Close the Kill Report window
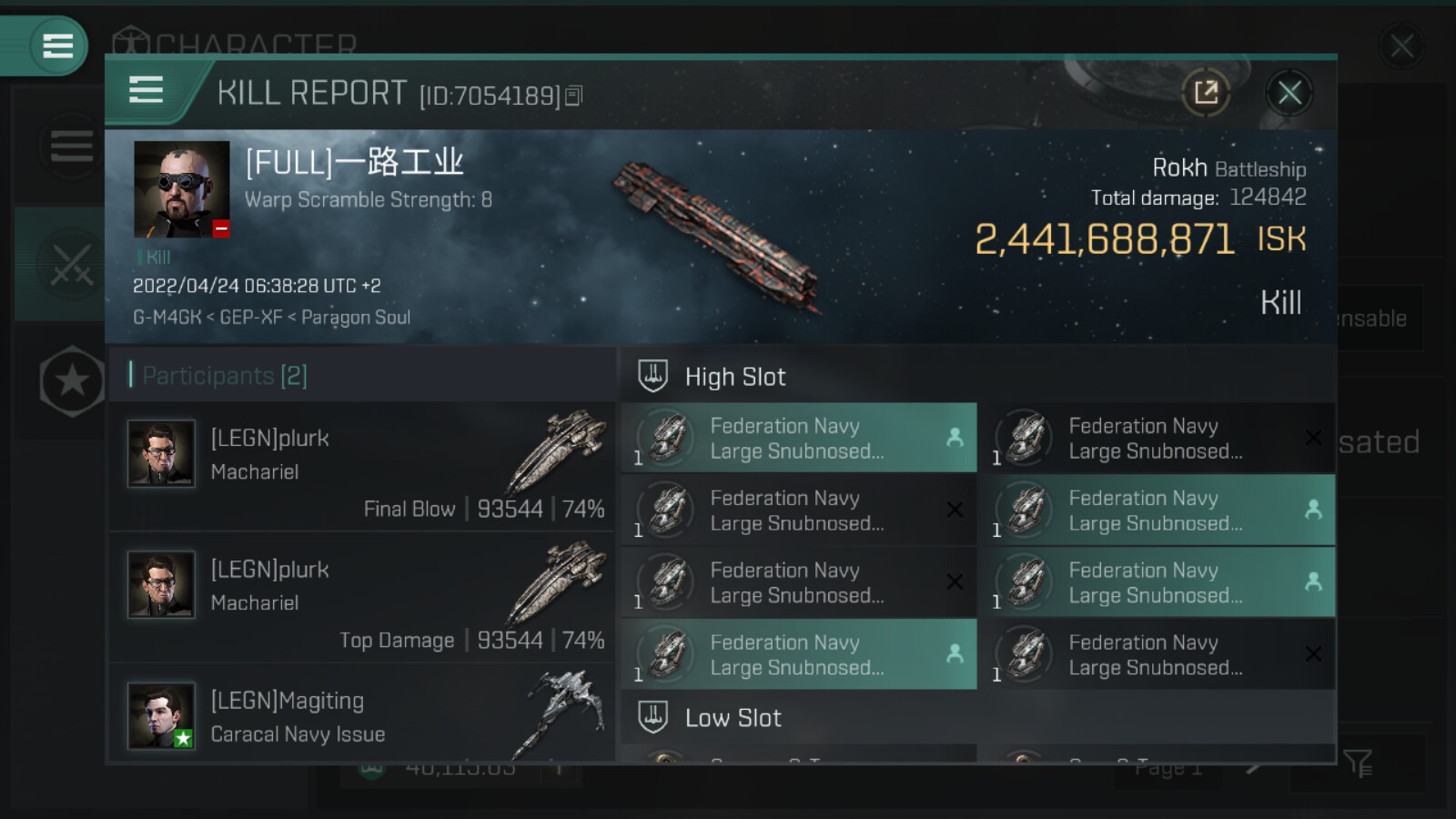The image size is (1456, 819). (1289, 92)
